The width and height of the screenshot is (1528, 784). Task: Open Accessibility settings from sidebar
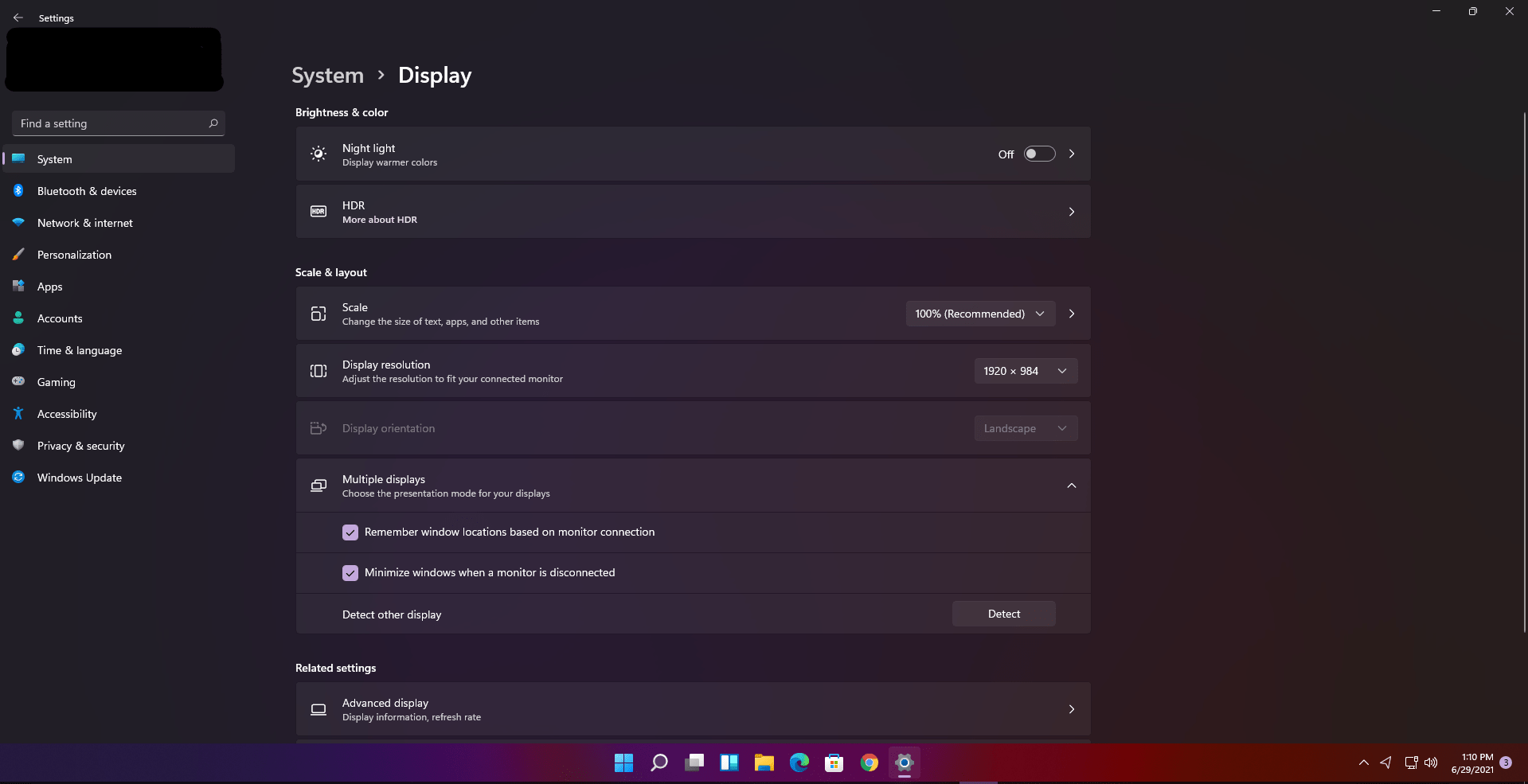68,414
